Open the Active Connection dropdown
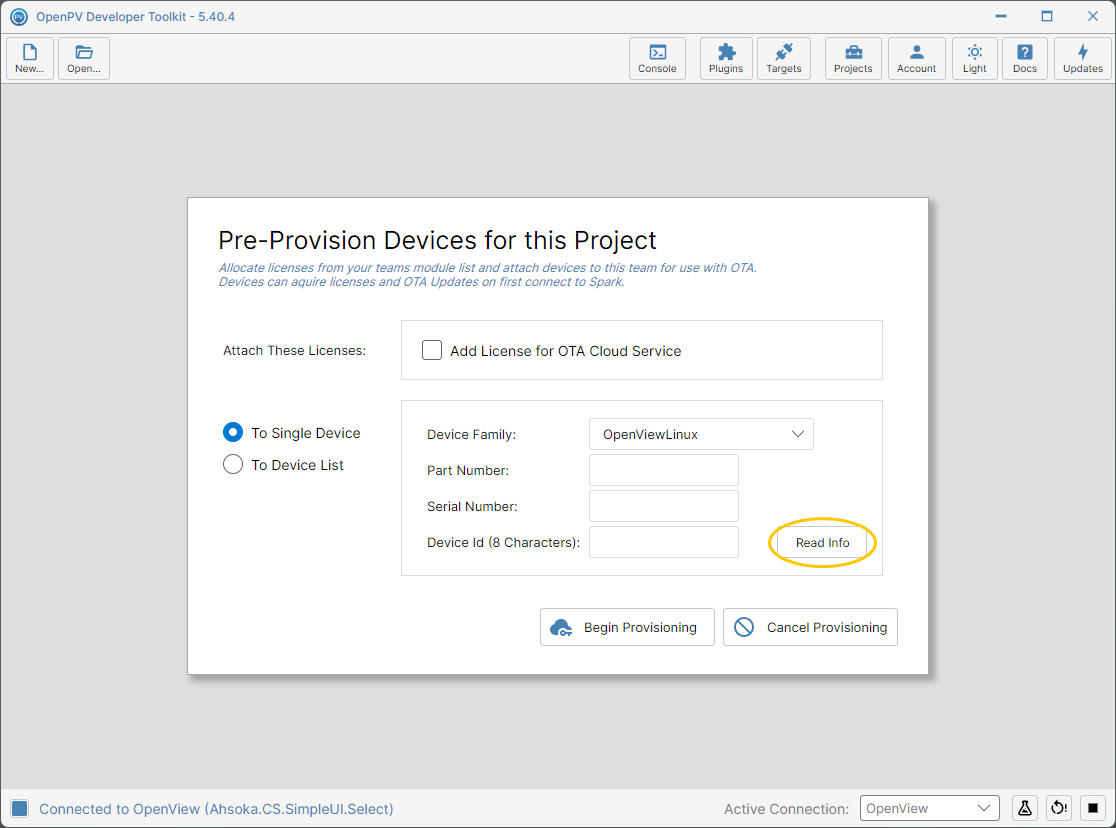Image resolution: width=1116 pixels, height=828 pixels. [930, 808]
